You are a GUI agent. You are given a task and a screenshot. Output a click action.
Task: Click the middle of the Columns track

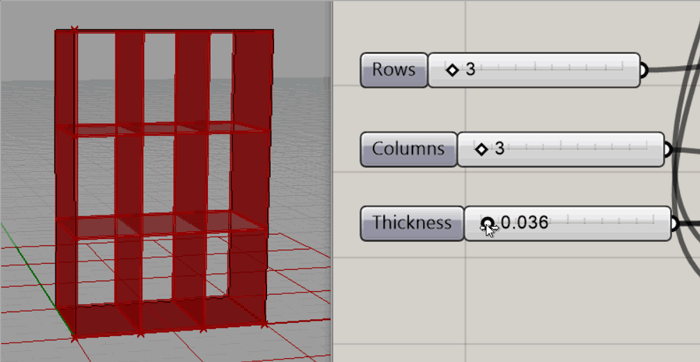pyautogui.click(x=560, y=146)
